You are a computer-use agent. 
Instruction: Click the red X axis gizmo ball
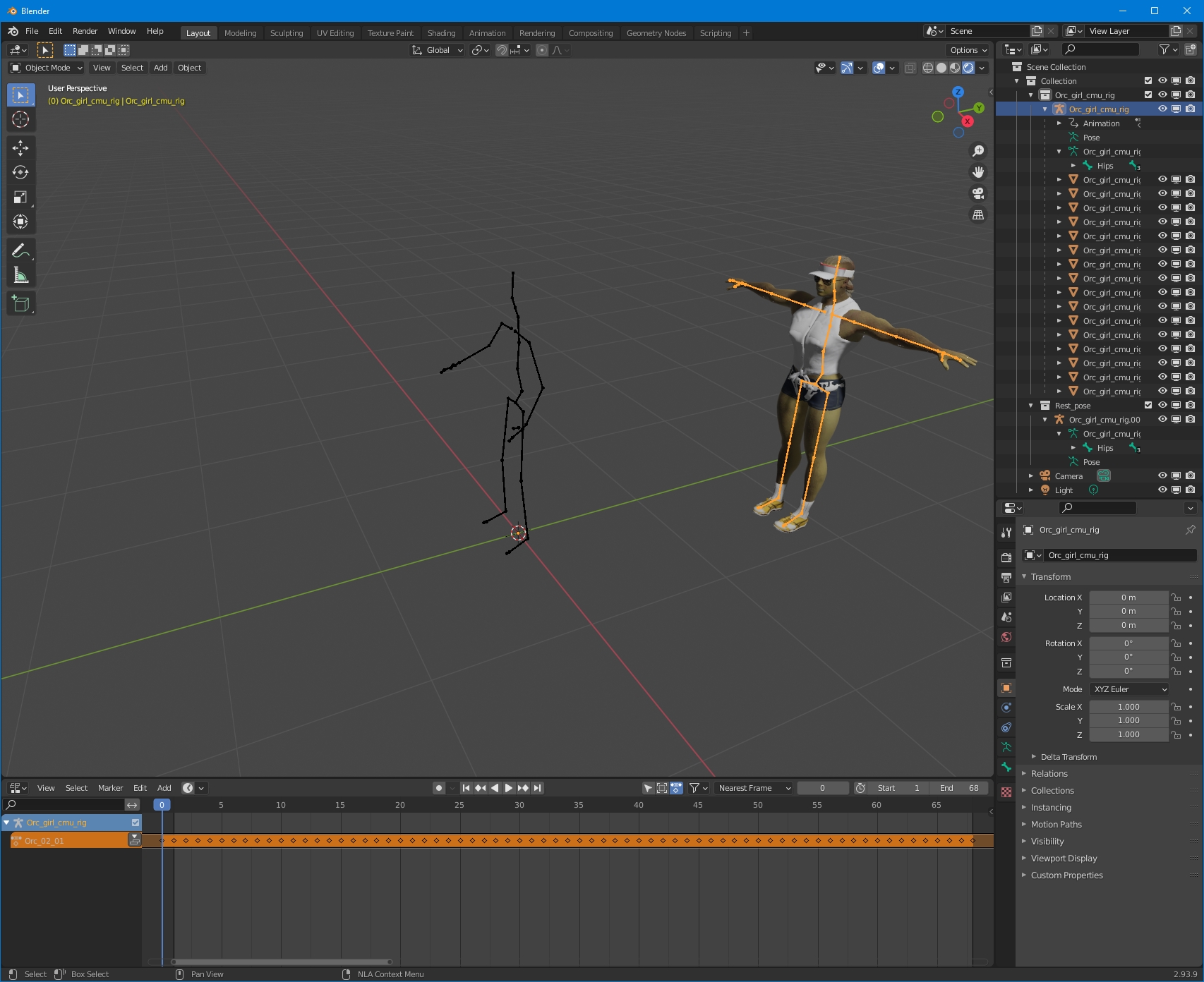968,121
